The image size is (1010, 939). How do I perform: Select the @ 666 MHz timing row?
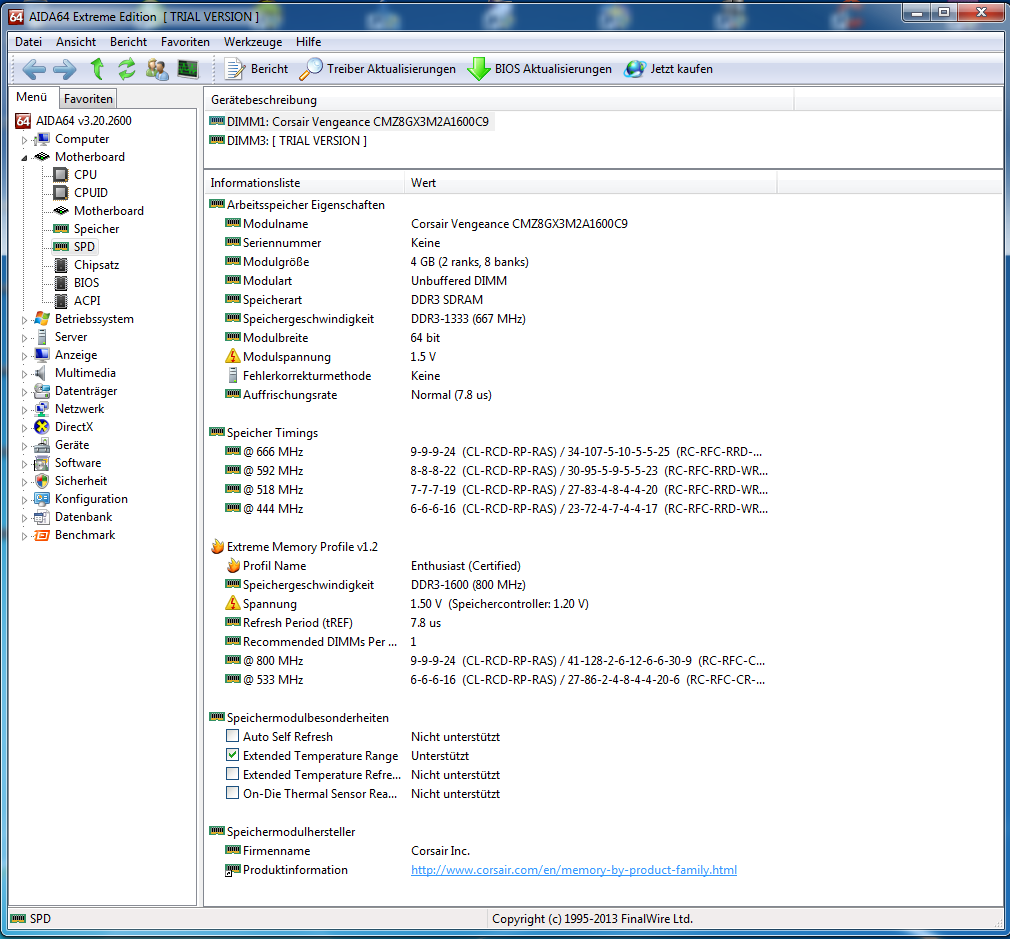point(493,451)
